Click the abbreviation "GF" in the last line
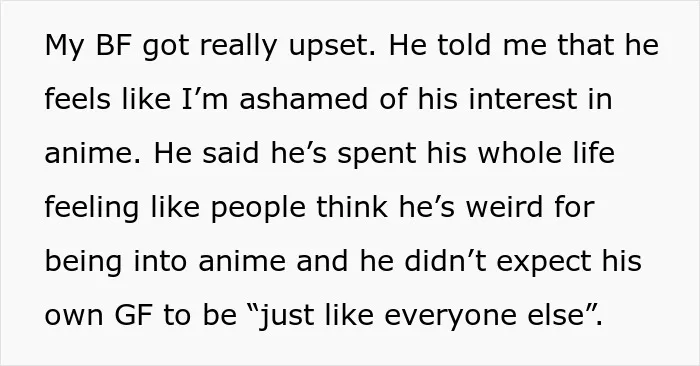 133,315
